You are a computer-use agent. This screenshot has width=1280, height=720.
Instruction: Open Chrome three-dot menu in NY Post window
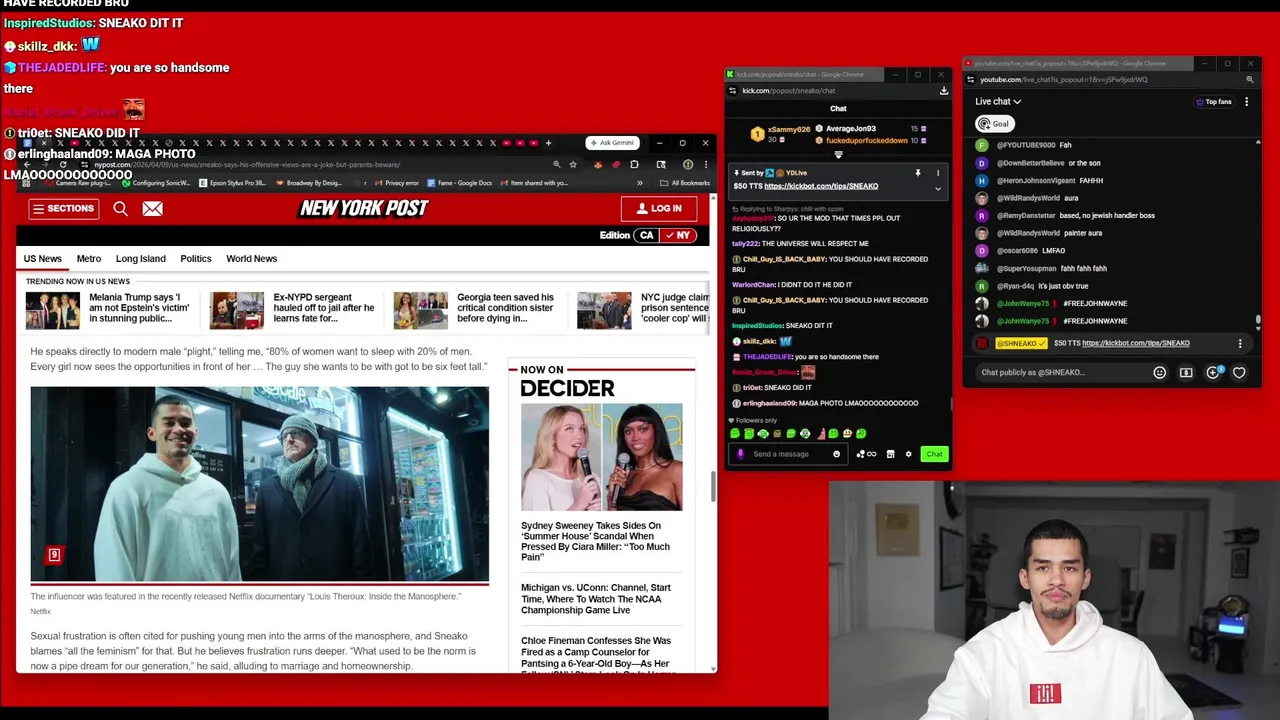pos(706,165)
